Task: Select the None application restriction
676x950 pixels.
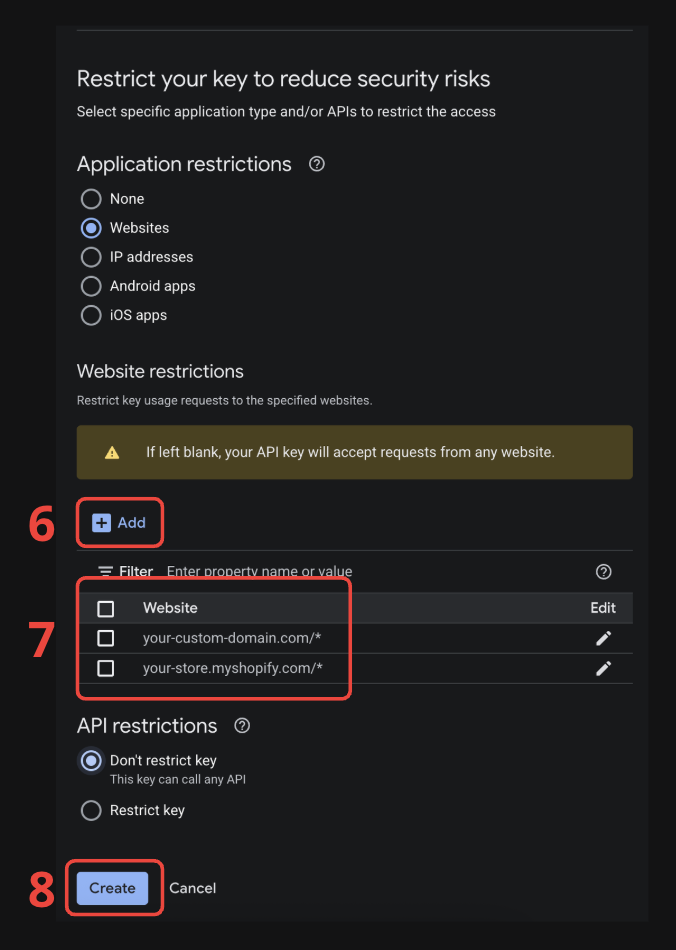Action: 91,199
